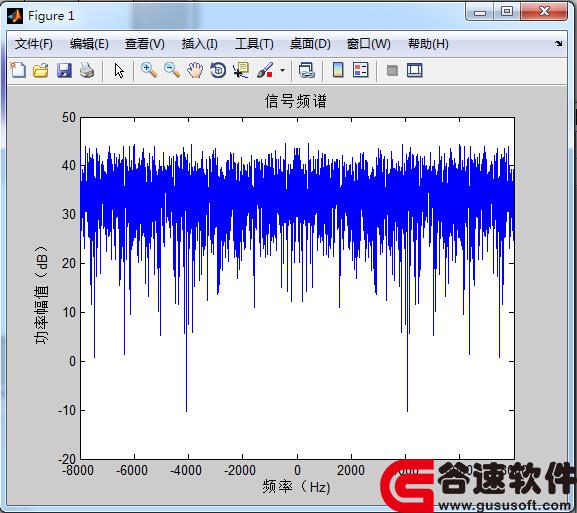Viewport: 577px width, 513px height.
Task: Click the Hide Plot Tools icon
Action: tap(392, 70)
